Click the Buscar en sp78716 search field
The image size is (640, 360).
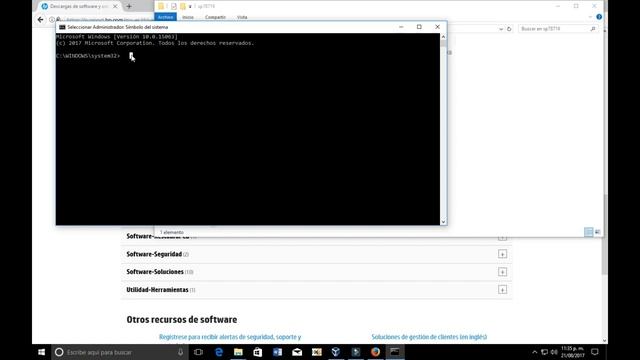(558, 29)
